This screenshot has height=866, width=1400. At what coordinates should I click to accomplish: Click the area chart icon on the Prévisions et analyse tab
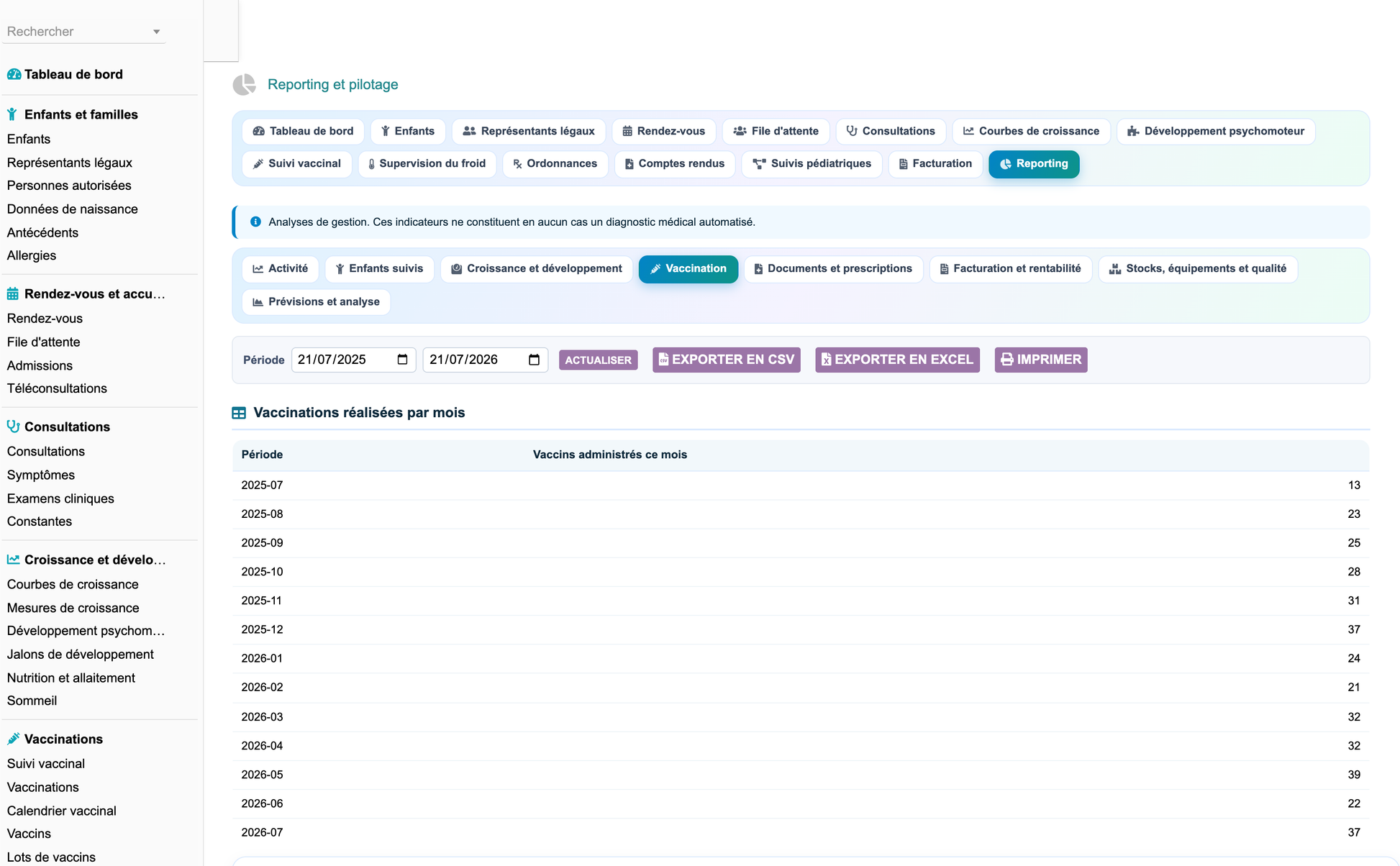coord(258,302)
